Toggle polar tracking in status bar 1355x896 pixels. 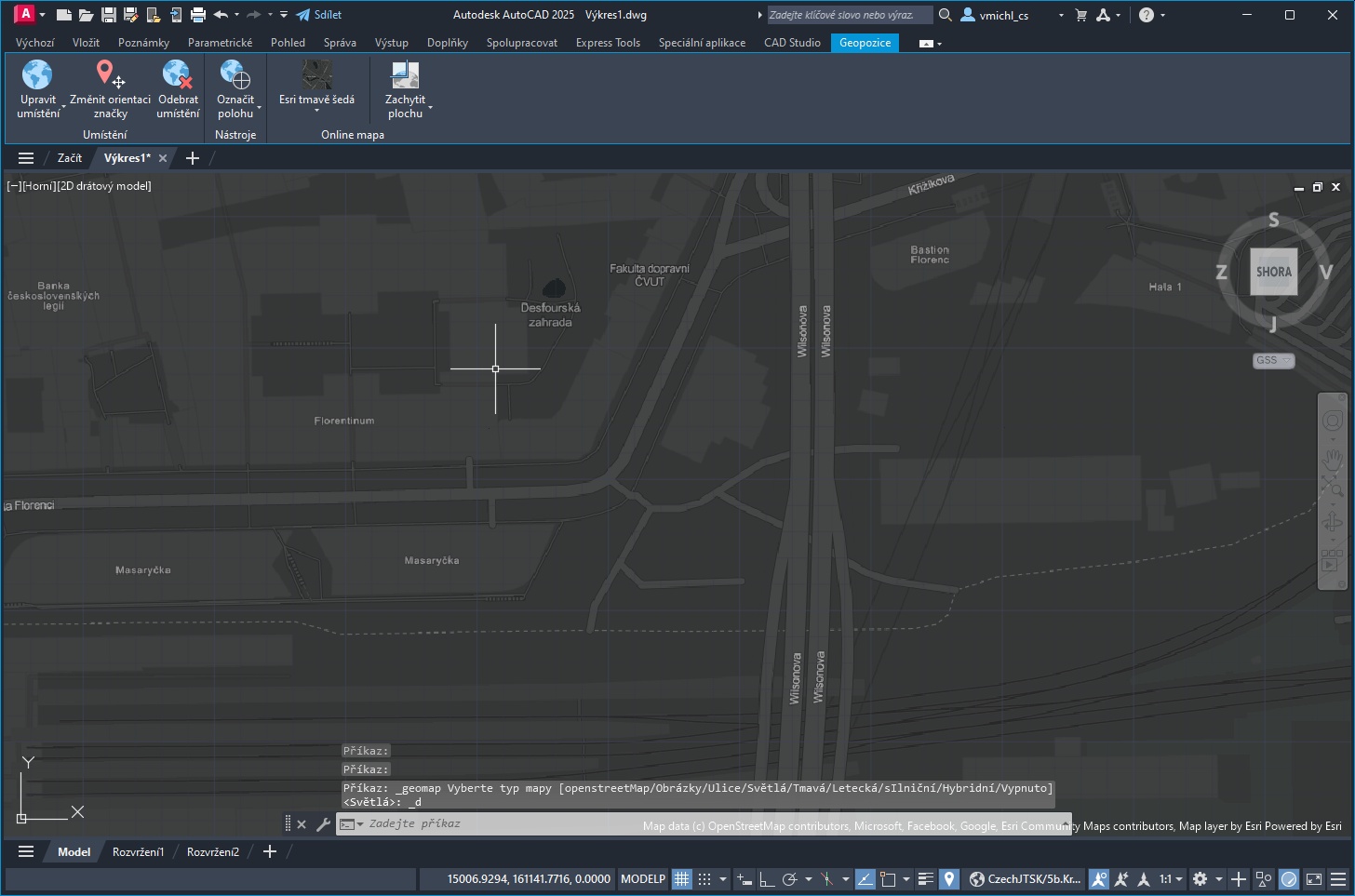coord(789,879)
